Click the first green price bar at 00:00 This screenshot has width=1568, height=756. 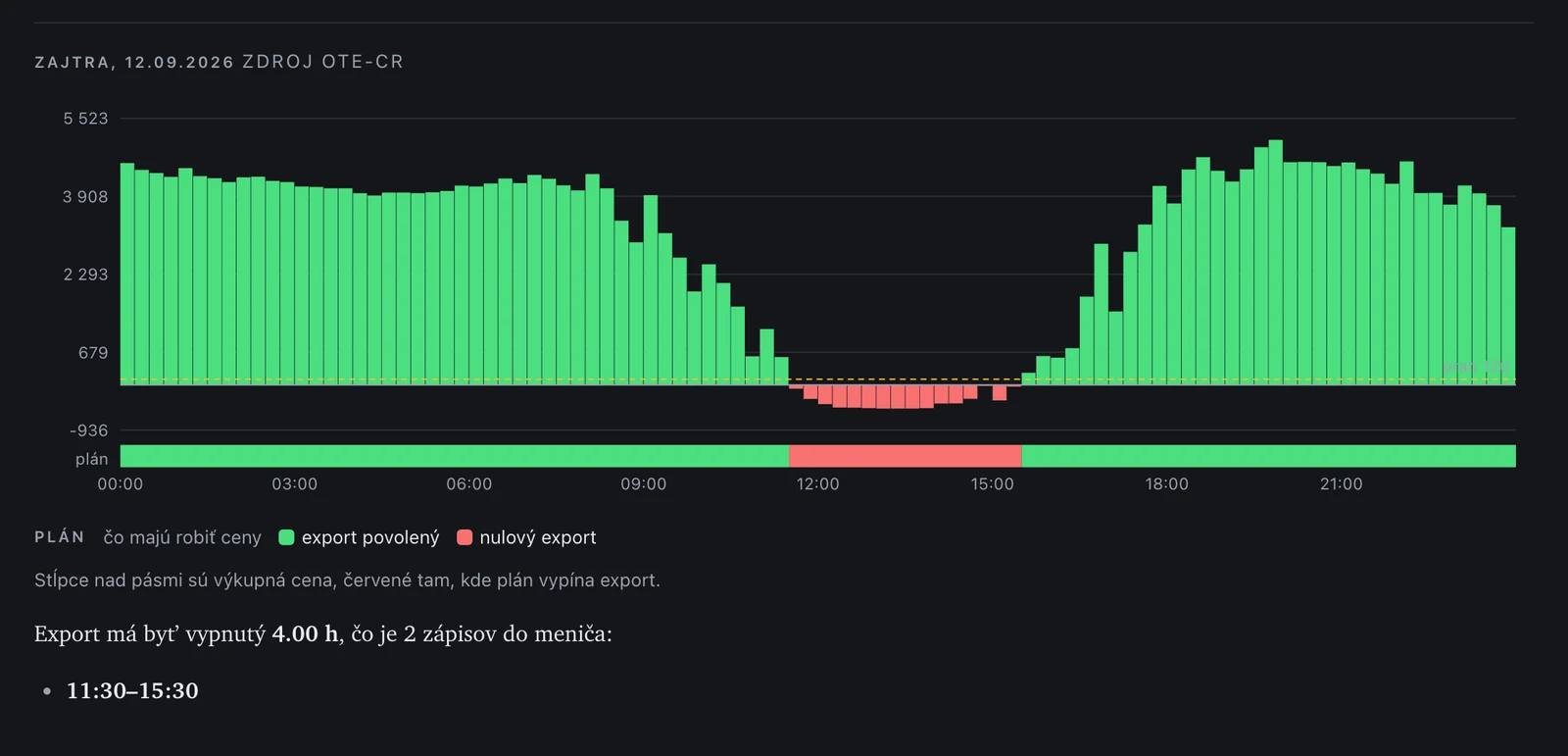[x=127, y=274]
